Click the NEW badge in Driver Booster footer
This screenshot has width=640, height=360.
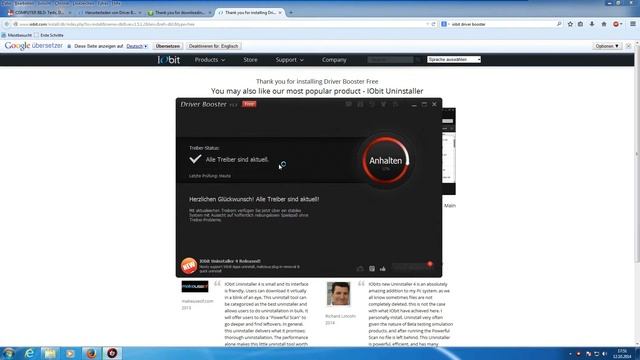(189, 266)
